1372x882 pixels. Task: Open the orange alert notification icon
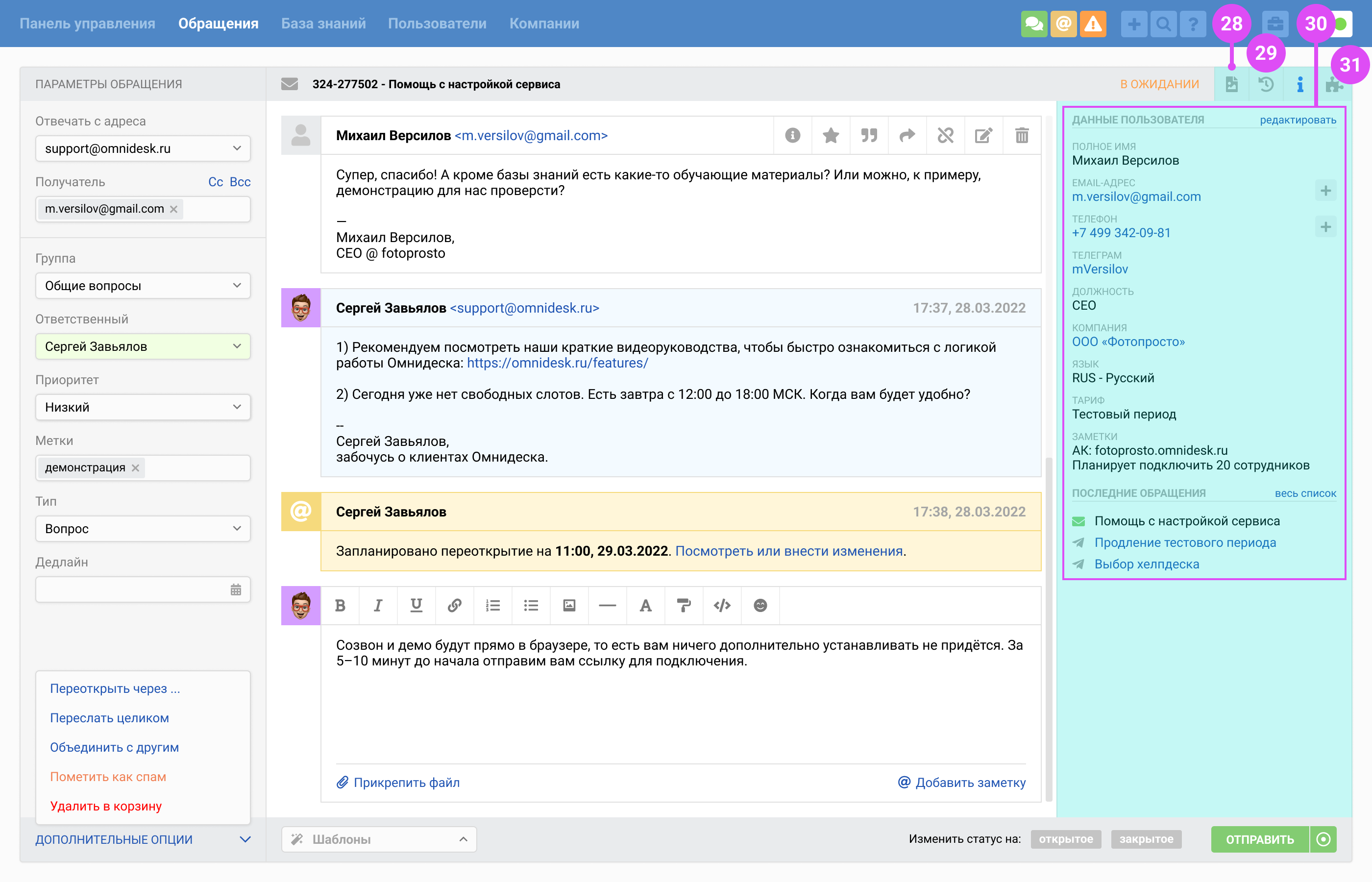pos(1093,24)
